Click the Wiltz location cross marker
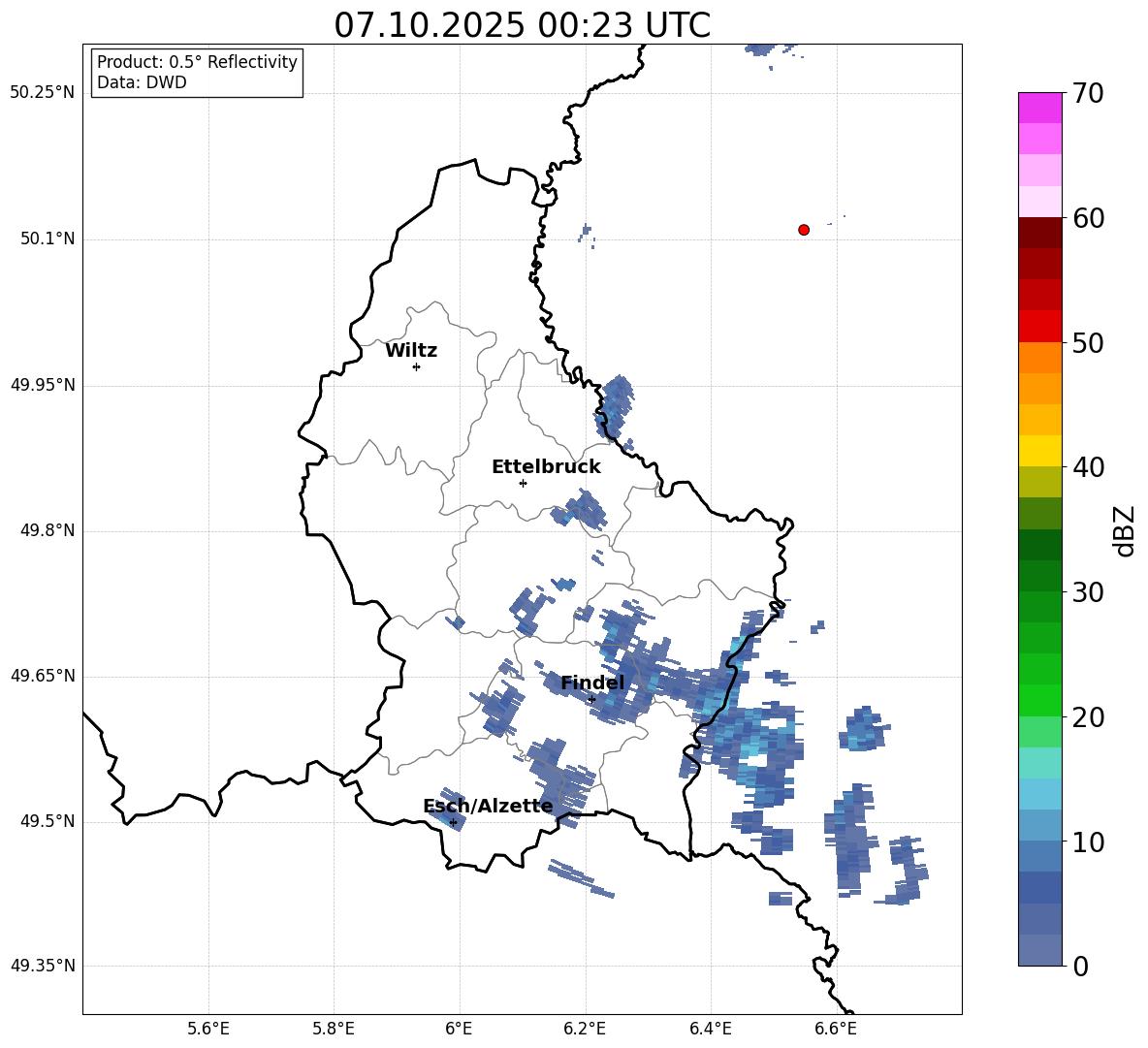 coord(417,366)
